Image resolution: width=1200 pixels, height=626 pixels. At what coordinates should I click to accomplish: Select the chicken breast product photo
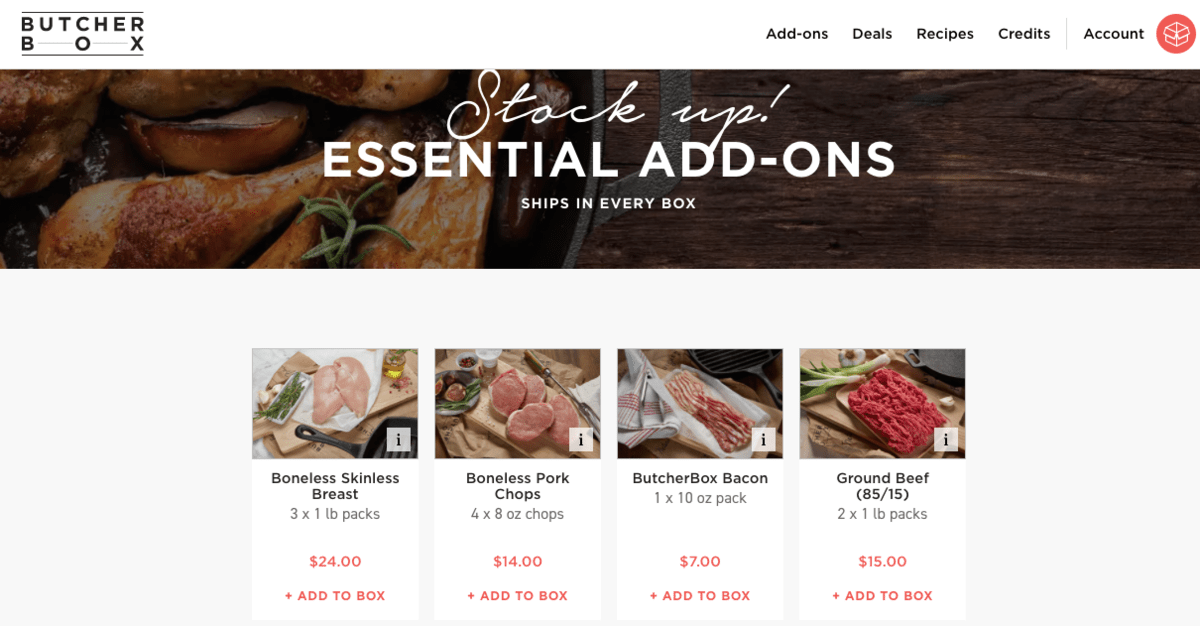335,404
